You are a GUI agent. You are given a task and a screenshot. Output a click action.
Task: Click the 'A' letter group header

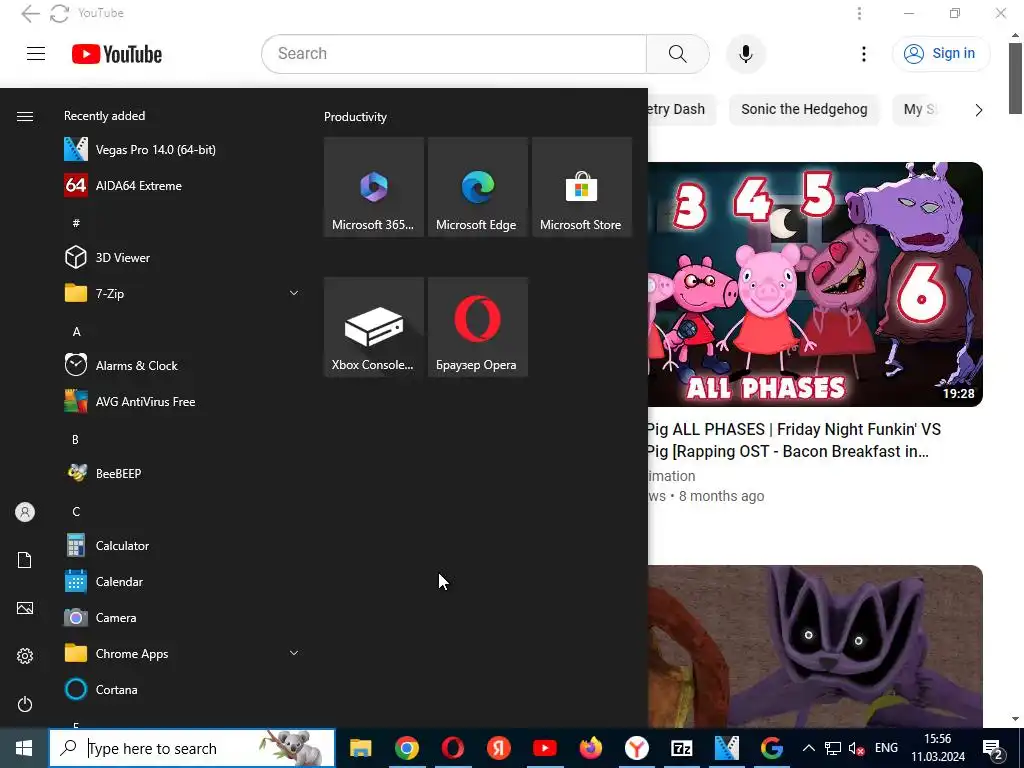[76, 331]
